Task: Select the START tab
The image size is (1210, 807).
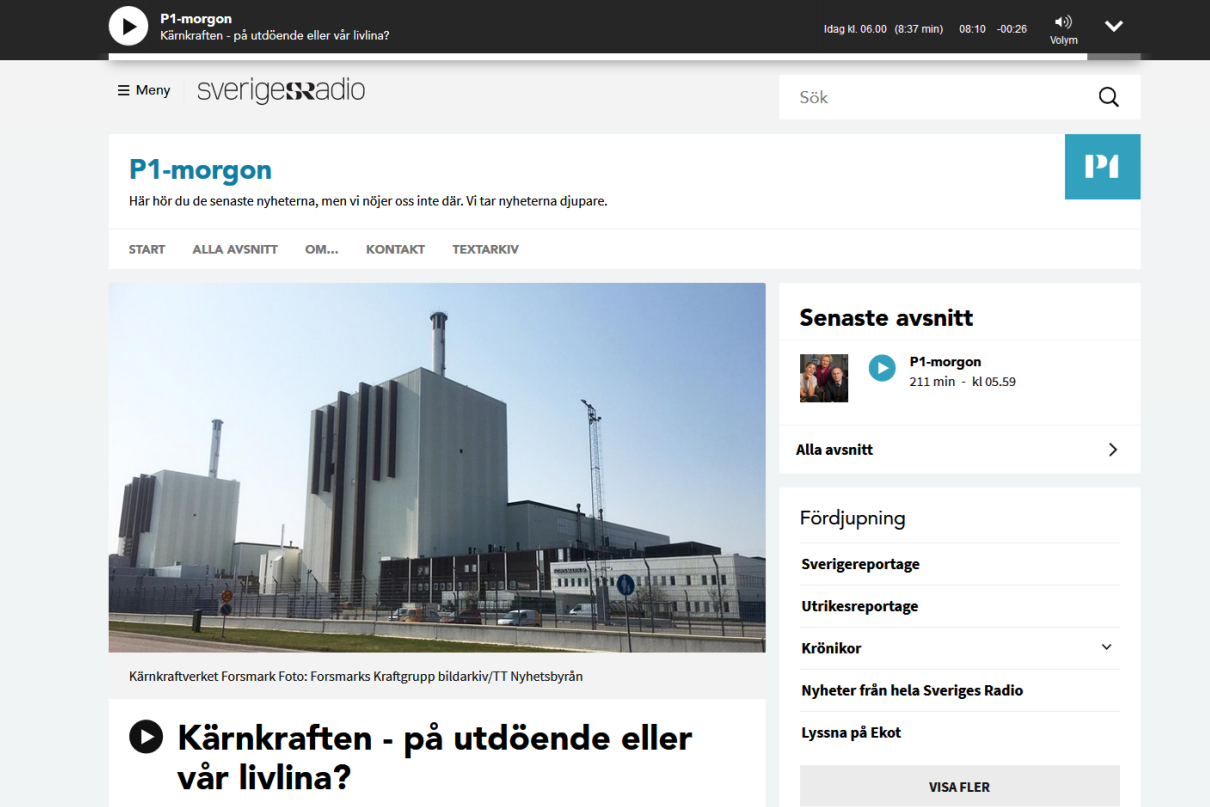Action: 147,249
